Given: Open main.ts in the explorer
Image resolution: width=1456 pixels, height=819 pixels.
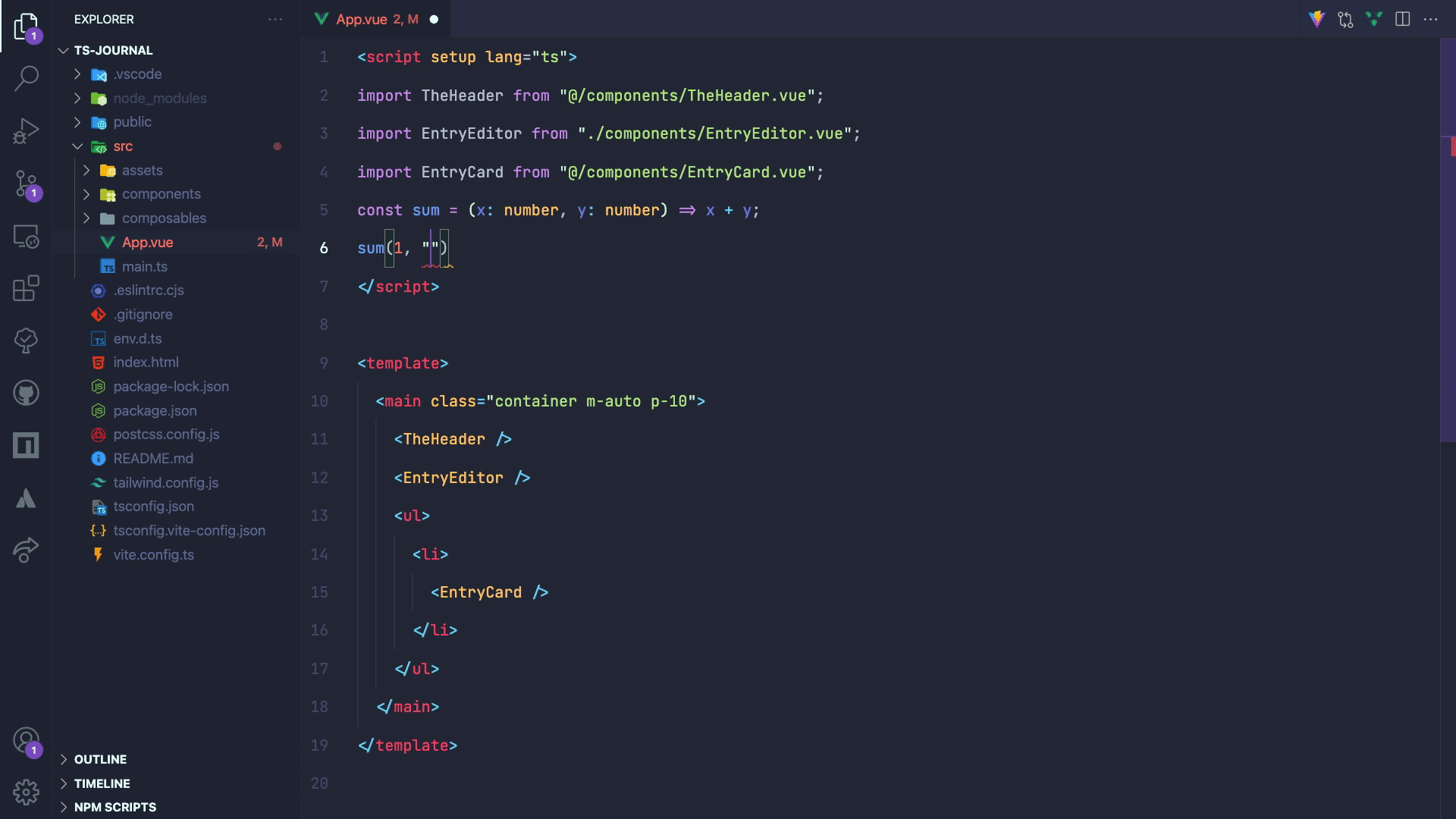Looking at the screenshot, I should [x=177, y=266].
